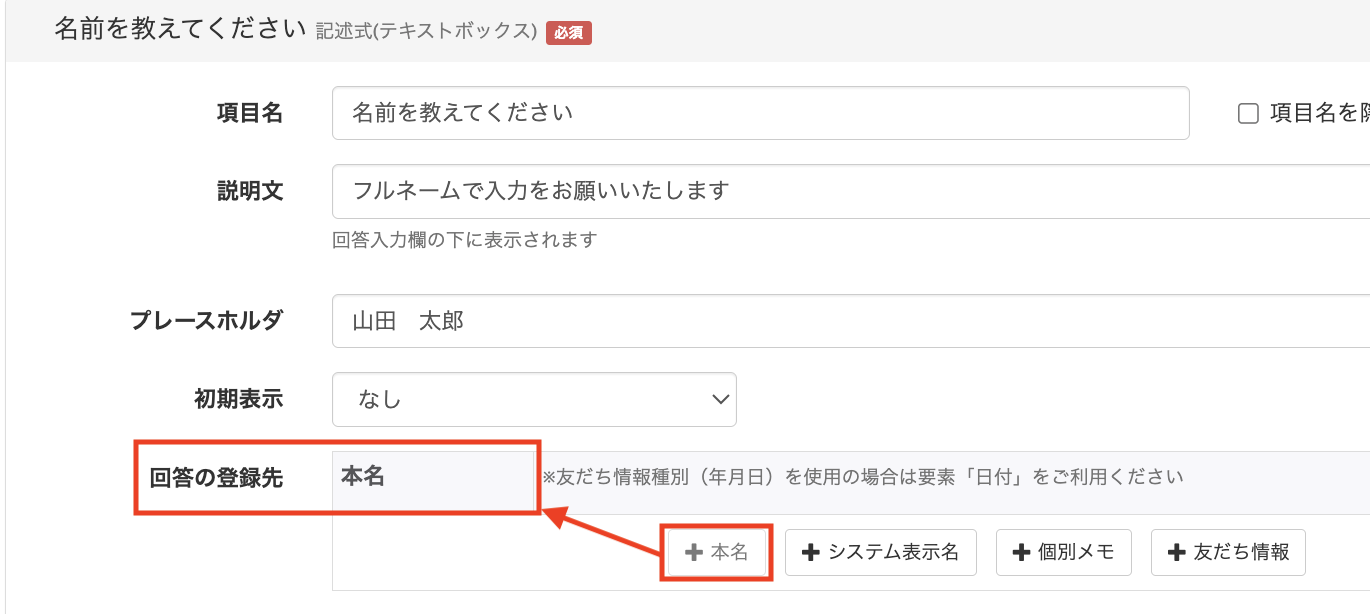This screenshot has height=614, width=1370.
Task: Add システム表示名 as answer destination
Action: 880,552
